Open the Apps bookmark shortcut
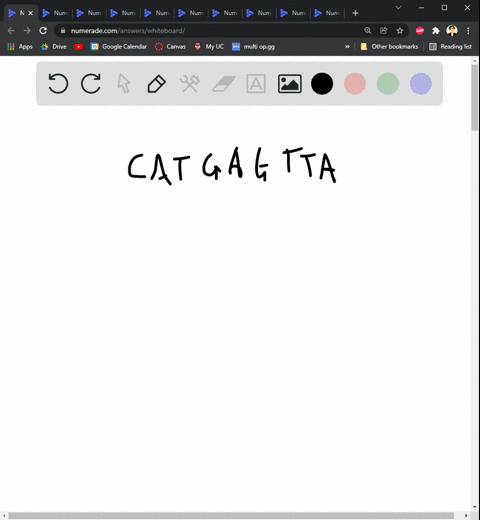Viewport: 480px width, 520px height. click(20, 47)
